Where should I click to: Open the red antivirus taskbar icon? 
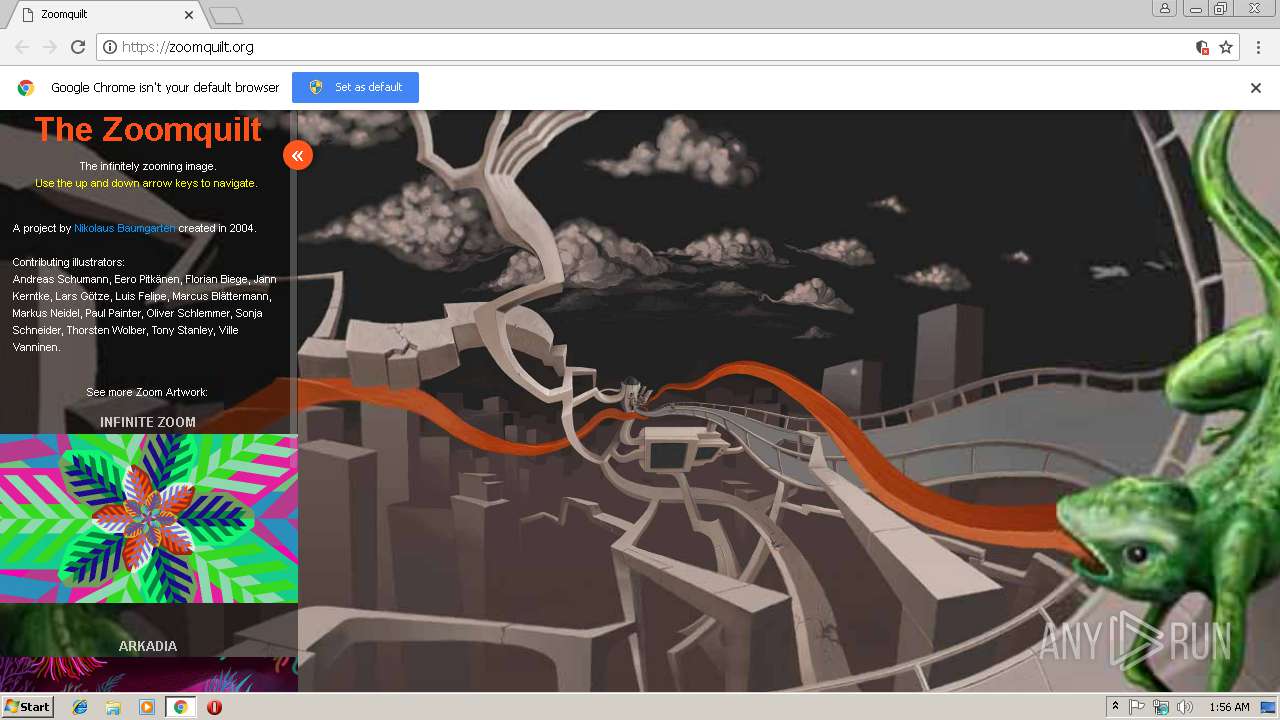(x=214, y=707)
